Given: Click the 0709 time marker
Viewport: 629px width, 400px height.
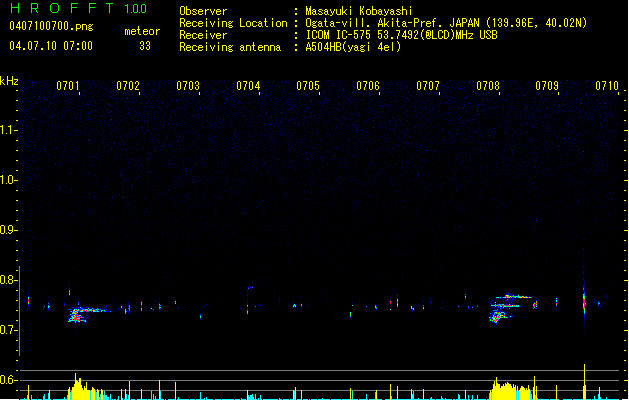Looking at the screenshot, I should [x=547, y=86].
